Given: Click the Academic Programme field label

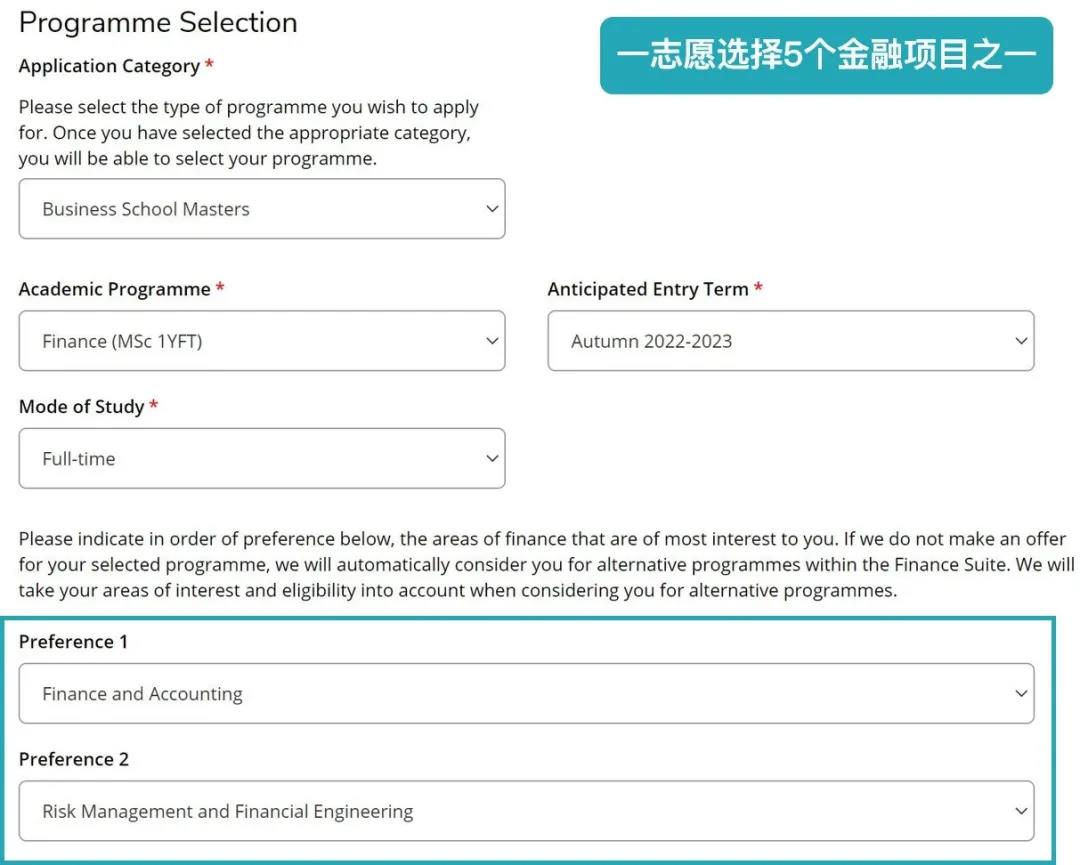Looking at the screenshot, I should [x=114, y=289].
